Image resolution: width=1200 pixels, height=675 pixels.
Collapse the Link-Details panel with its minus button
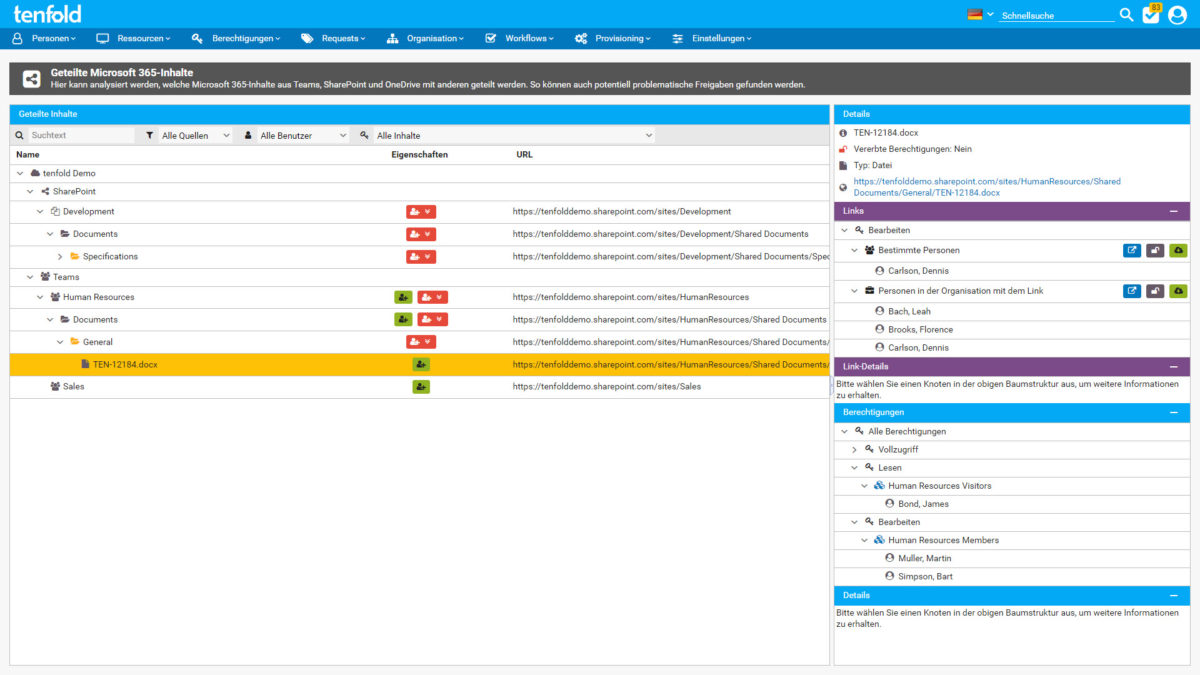coord(1173,367)
